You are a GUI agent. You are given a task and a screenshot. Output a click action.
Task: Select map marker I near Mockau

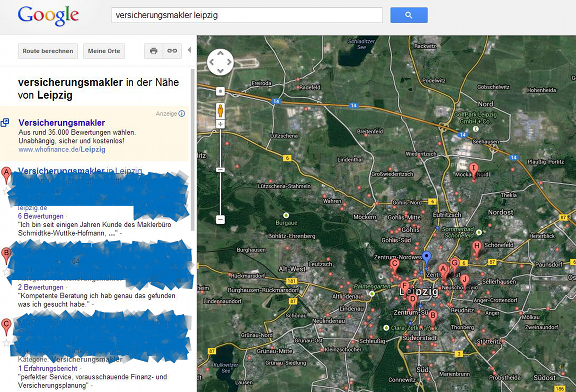click(474, 171)
